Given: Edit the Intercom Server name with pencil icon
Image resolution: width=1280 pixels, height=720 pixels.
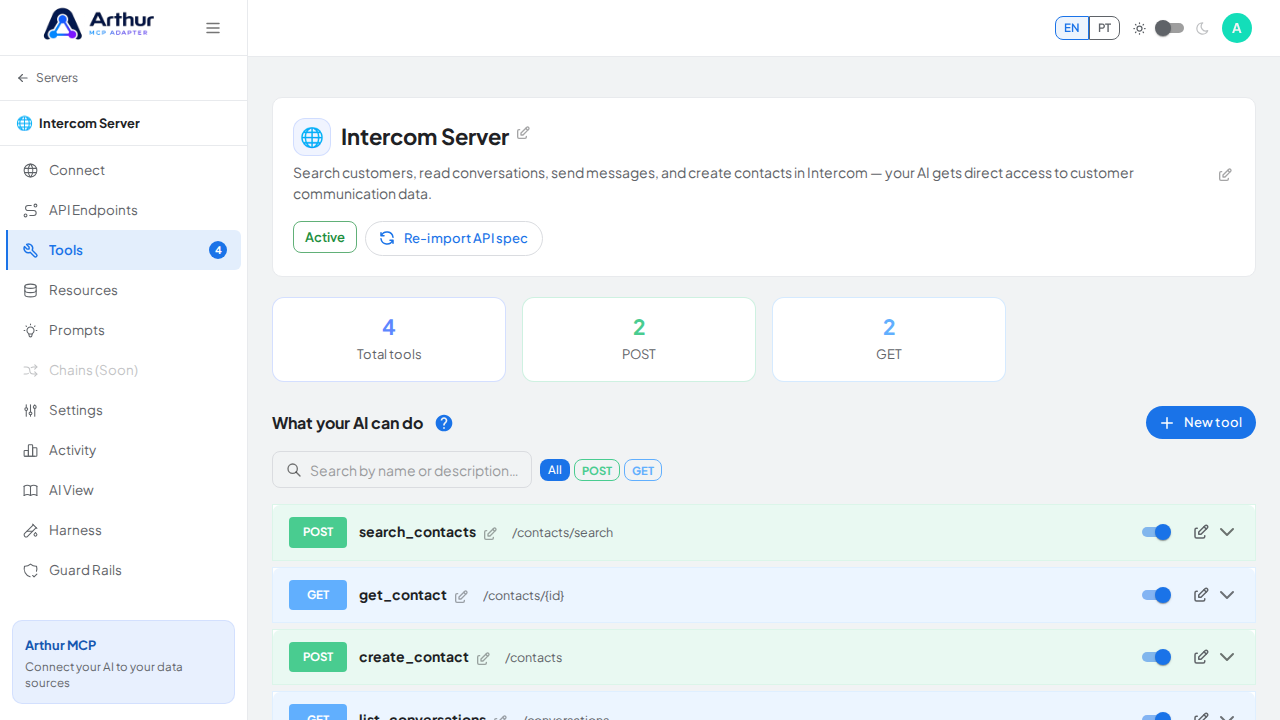Looking at the screenshot, I should (523, 133).
